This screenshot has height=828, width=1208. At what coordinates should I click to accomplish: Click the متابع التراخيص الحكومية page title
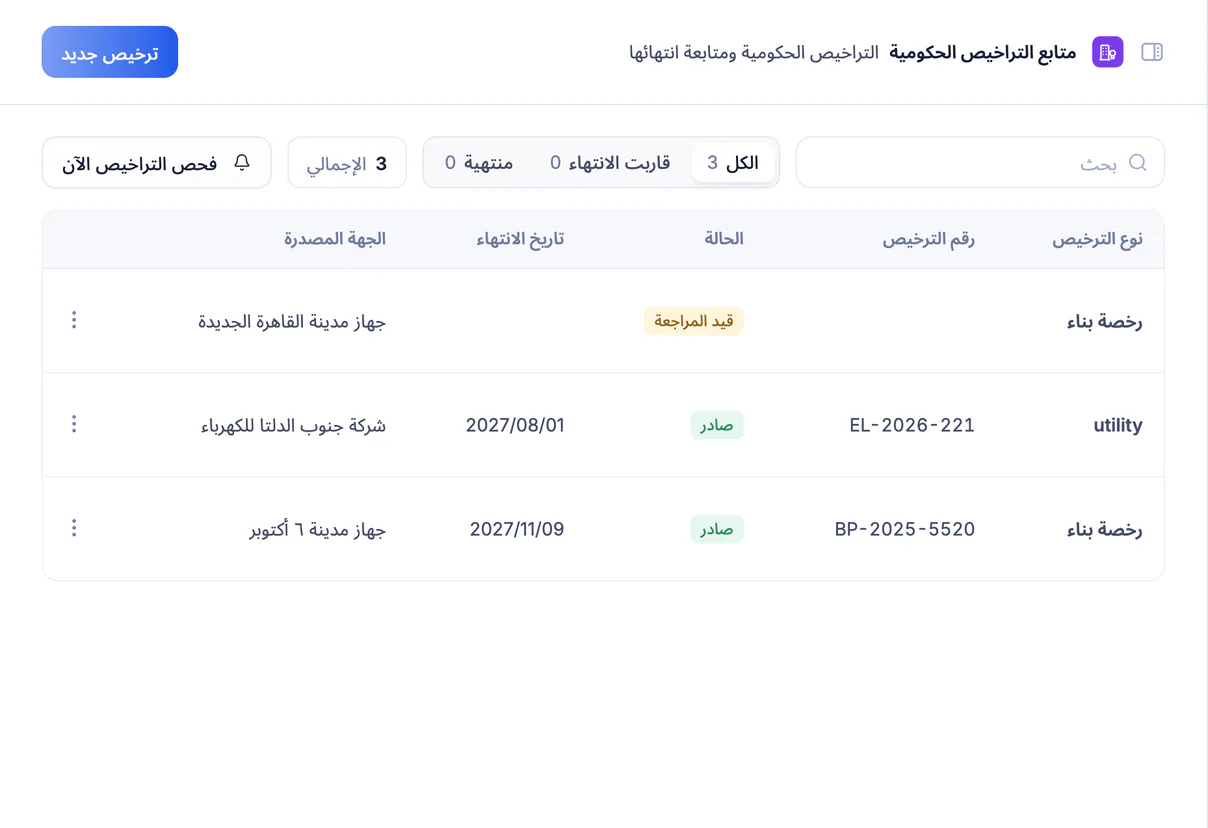tap(983, 52)
